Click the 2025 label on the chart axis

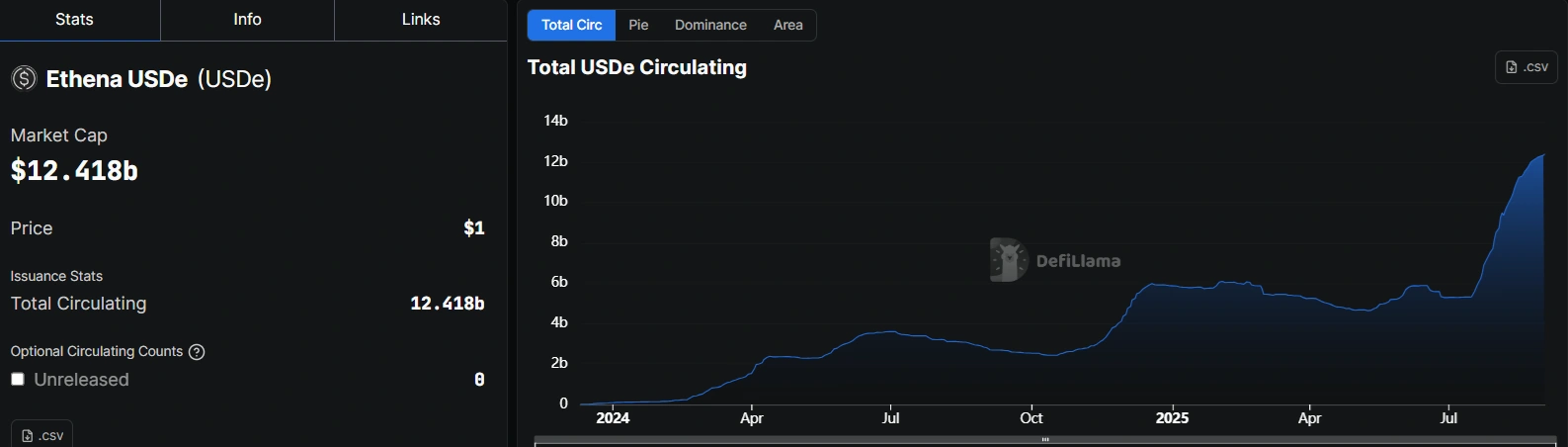(x=1172, y=418)
